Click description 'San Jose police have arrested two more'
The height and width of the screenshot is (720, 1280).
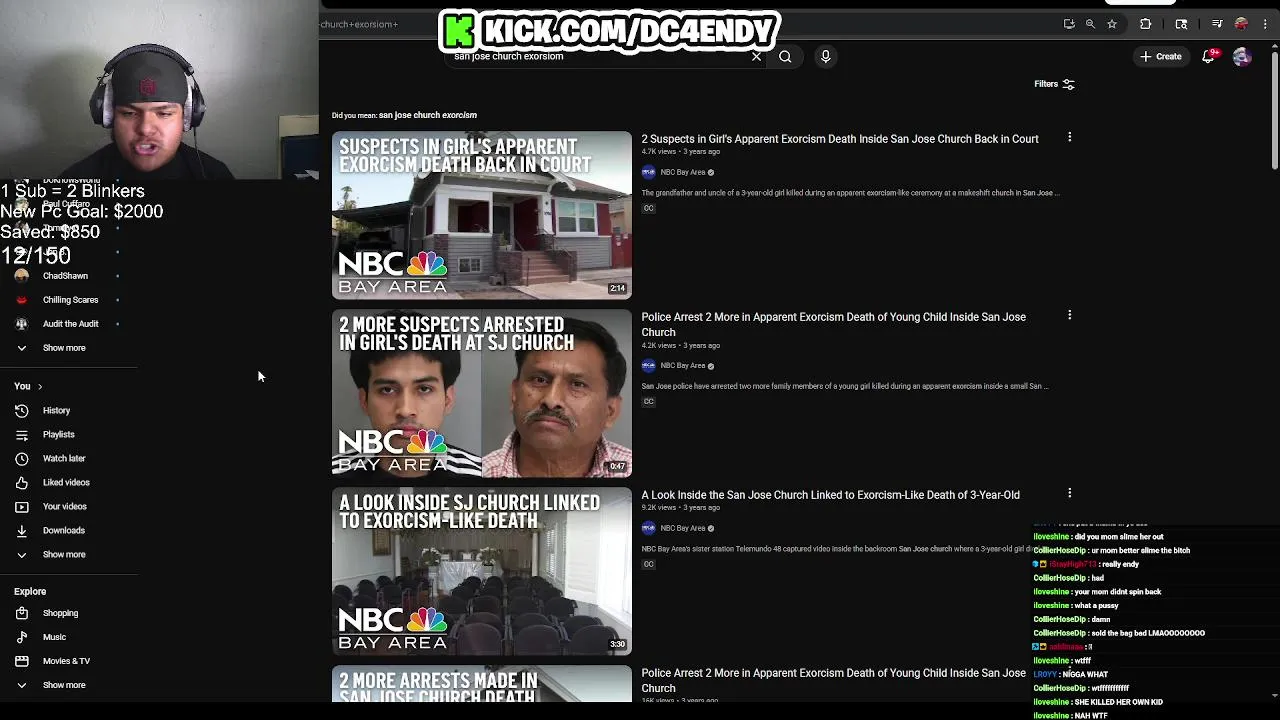[845, 386]
